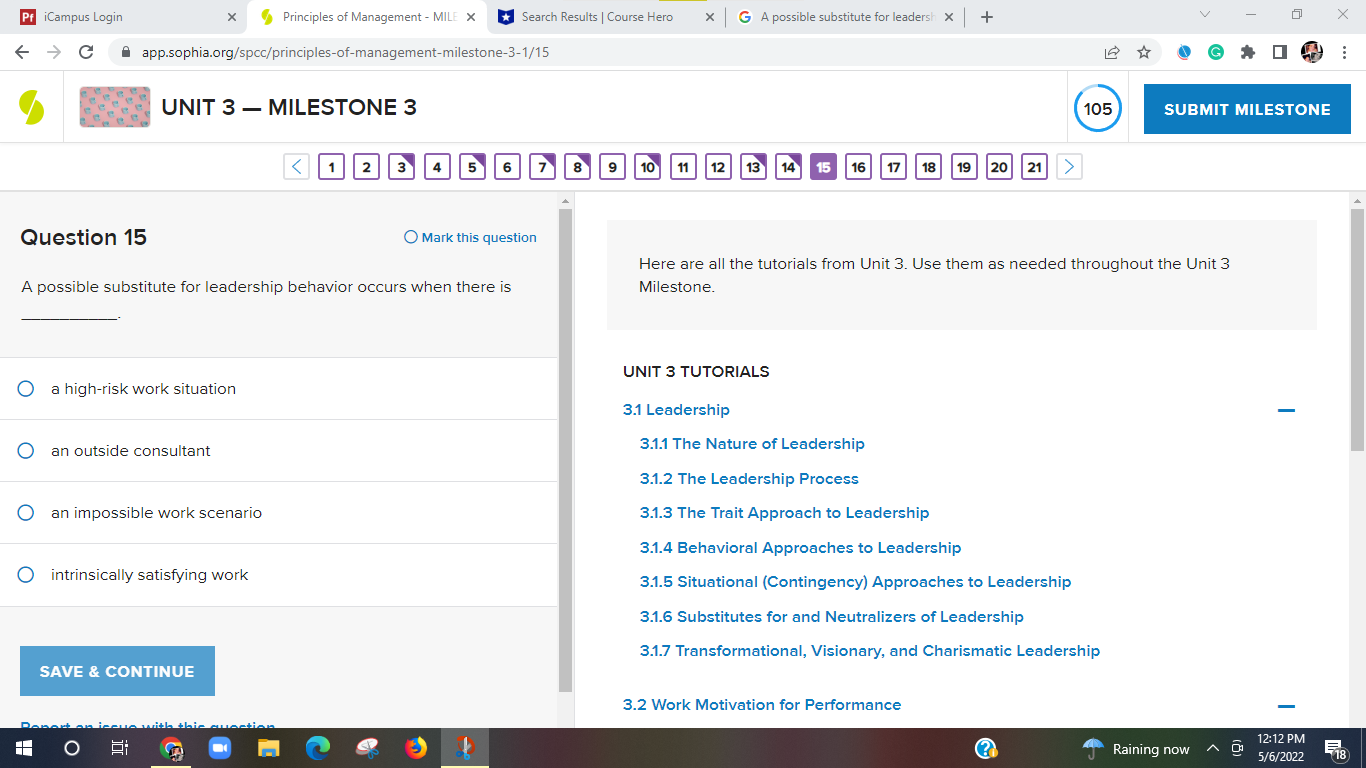This screenshot has height=768, width=1366.
Task: Open File Explorer from the taskbar
Action: point(269,748)
